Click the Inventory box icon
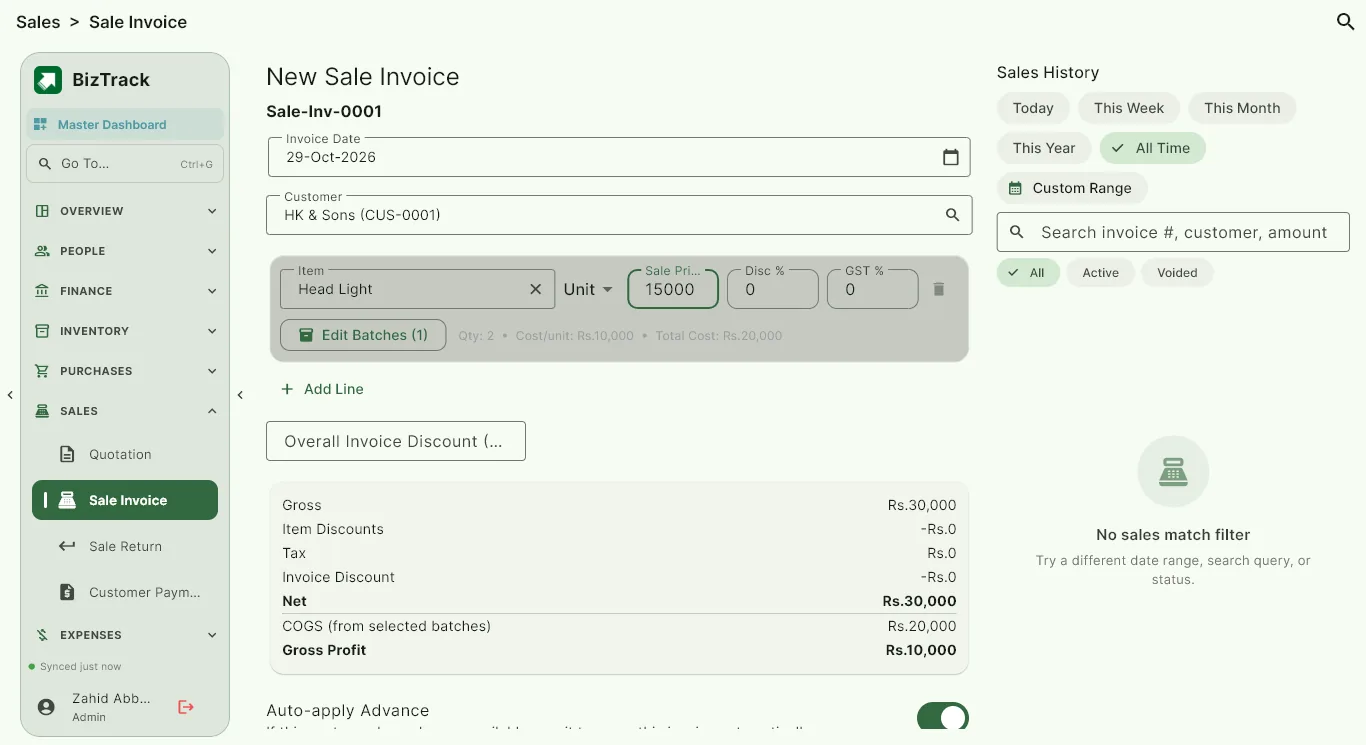Image resolution: width=1366 pixels, height=745 pixels. point(42,331)
